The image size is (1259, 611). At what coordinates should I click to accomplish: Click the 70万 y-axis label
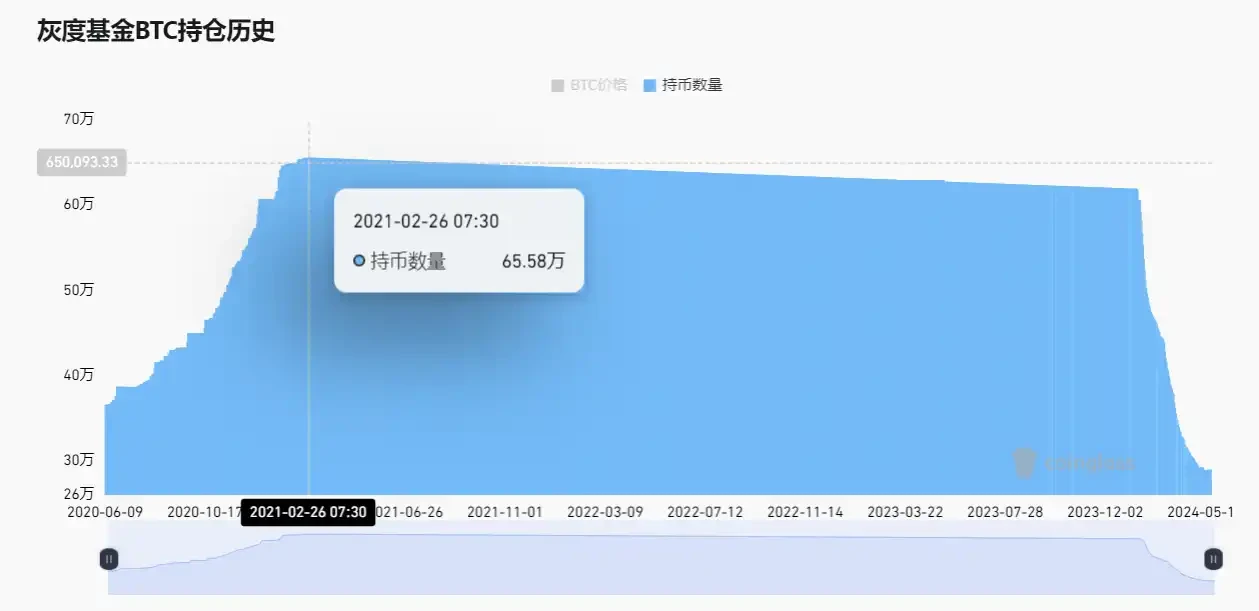79,118
